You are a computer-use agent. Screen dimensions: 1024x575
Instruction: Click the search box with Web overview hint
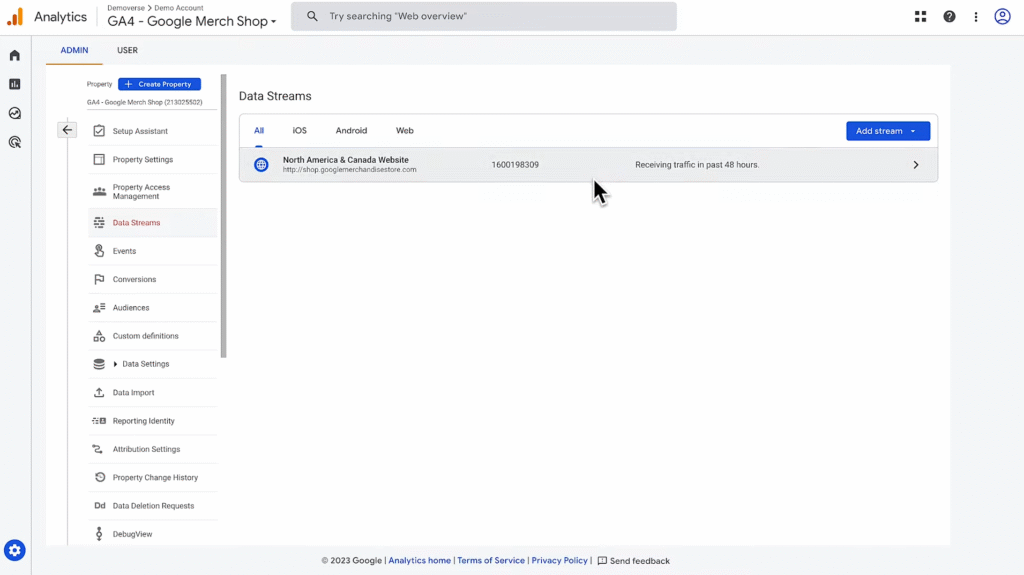[x=484, y=16]
